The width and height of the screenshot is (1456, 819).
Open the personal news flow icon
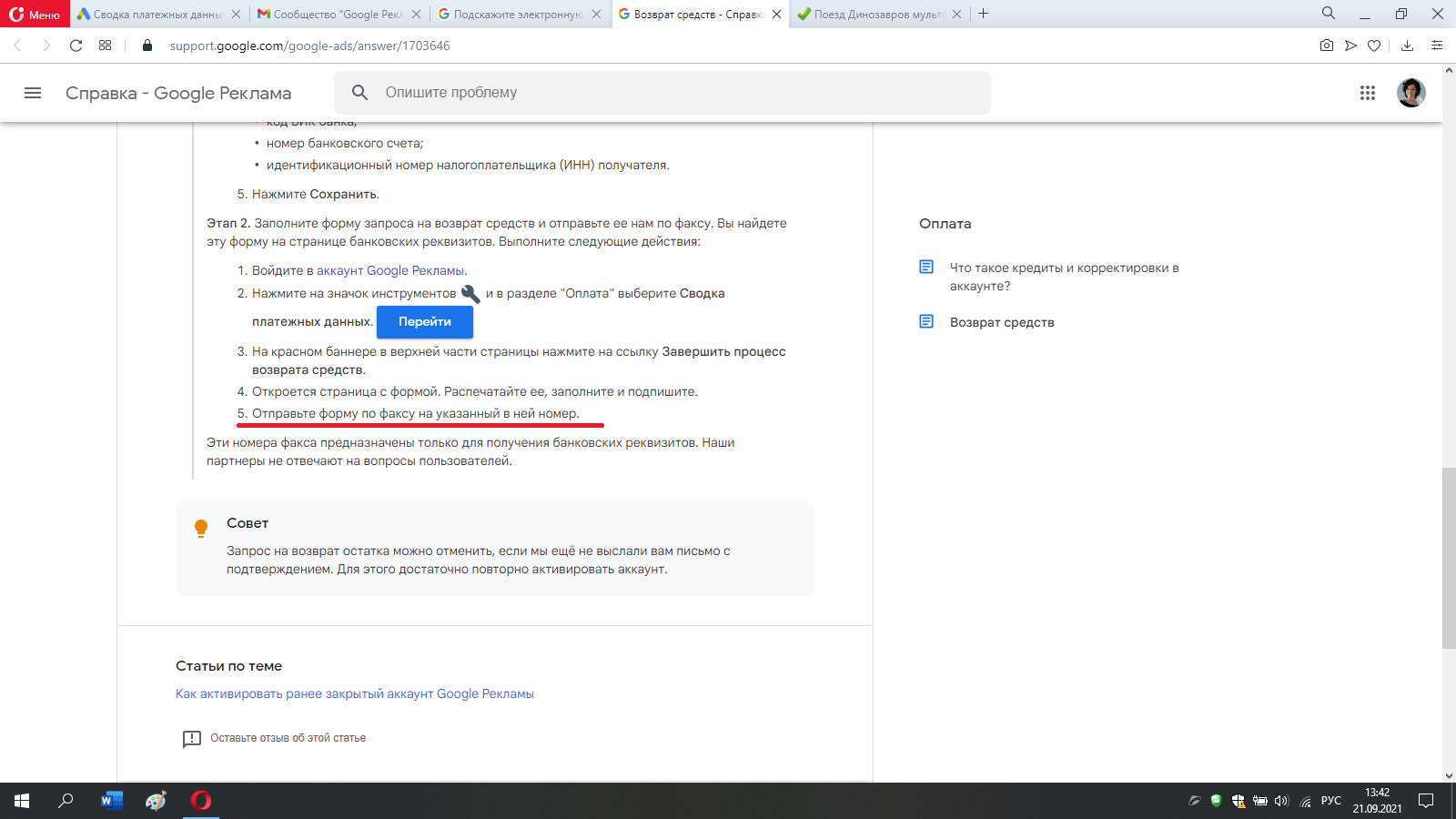tap(1350, 45)
